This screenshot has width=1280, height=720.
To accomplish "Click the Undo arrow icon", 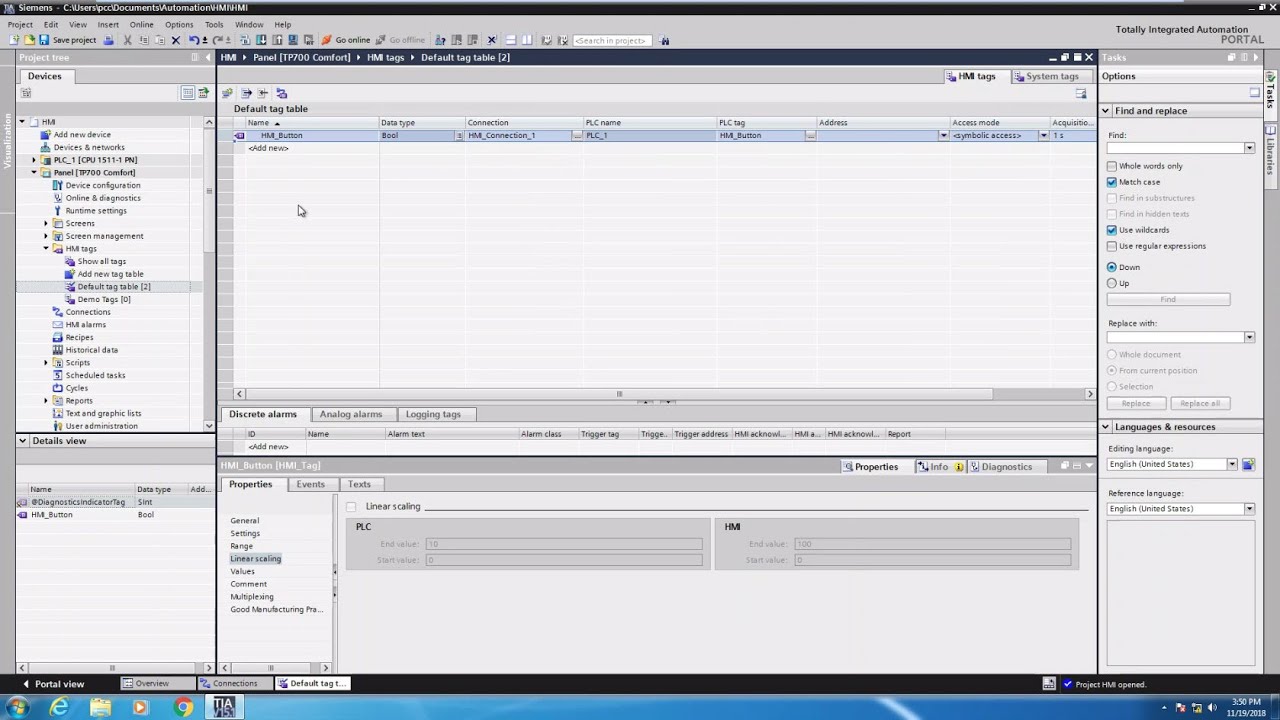I will (x=194, y=40).
